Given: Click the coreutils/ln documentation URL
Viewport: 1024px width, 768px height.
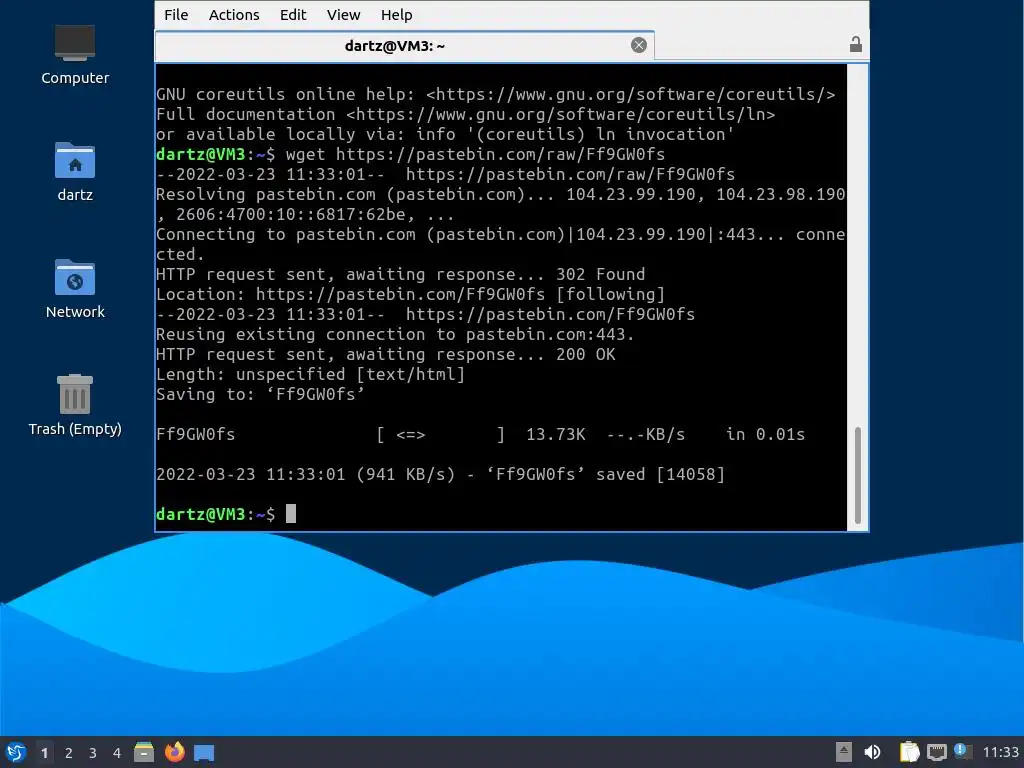Looking at the screenshot, I should pos(560,114).
